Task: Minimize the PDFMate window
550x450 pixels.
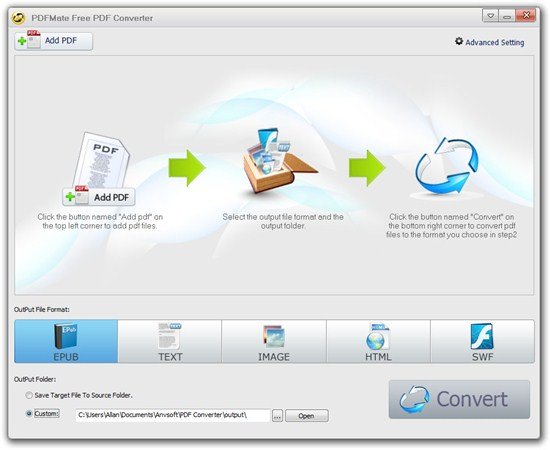Action: 507,16
